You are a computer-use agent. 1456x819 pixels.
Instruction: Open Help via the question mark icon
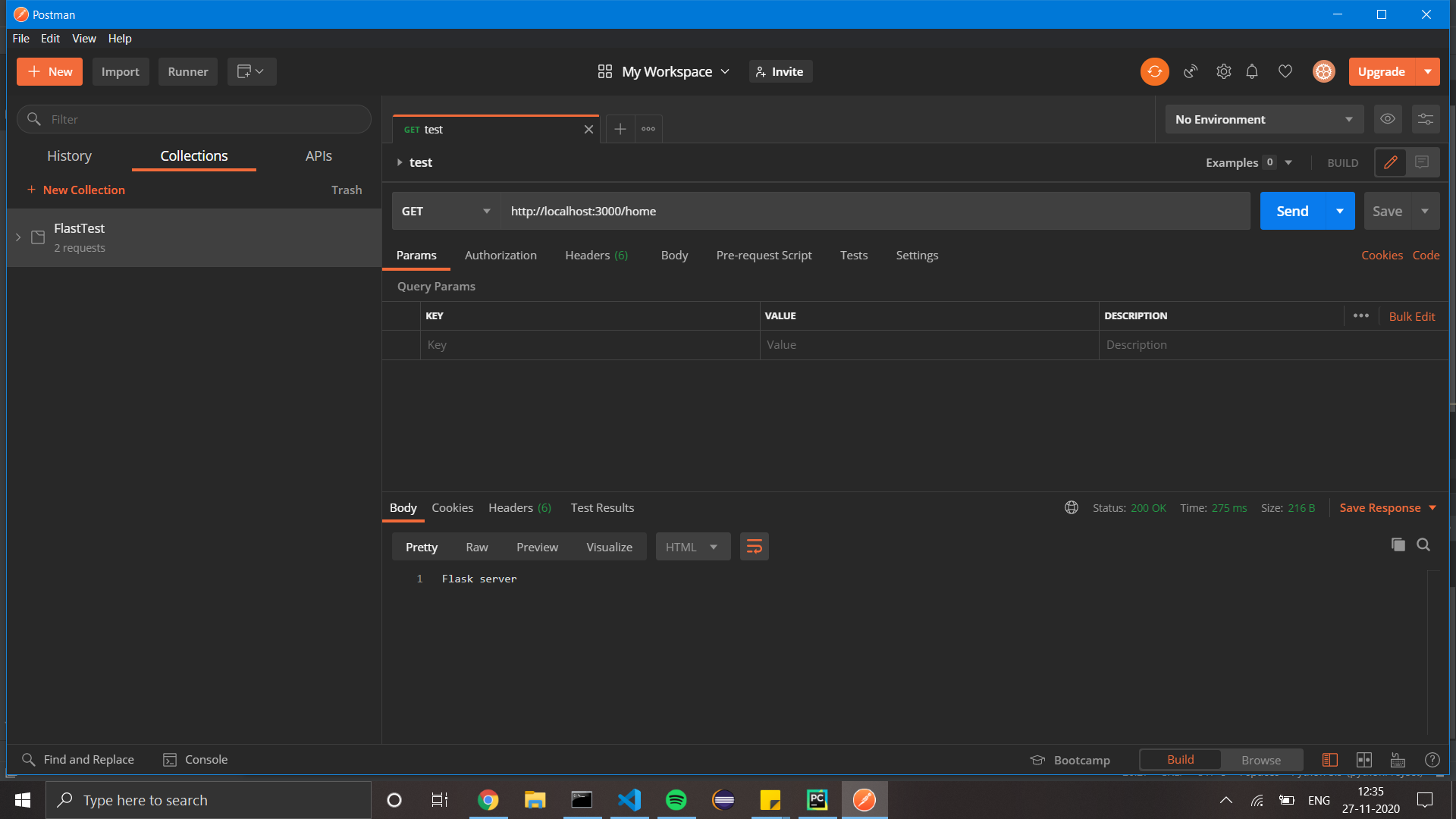pyautogui.click(x=1432, y=759)
